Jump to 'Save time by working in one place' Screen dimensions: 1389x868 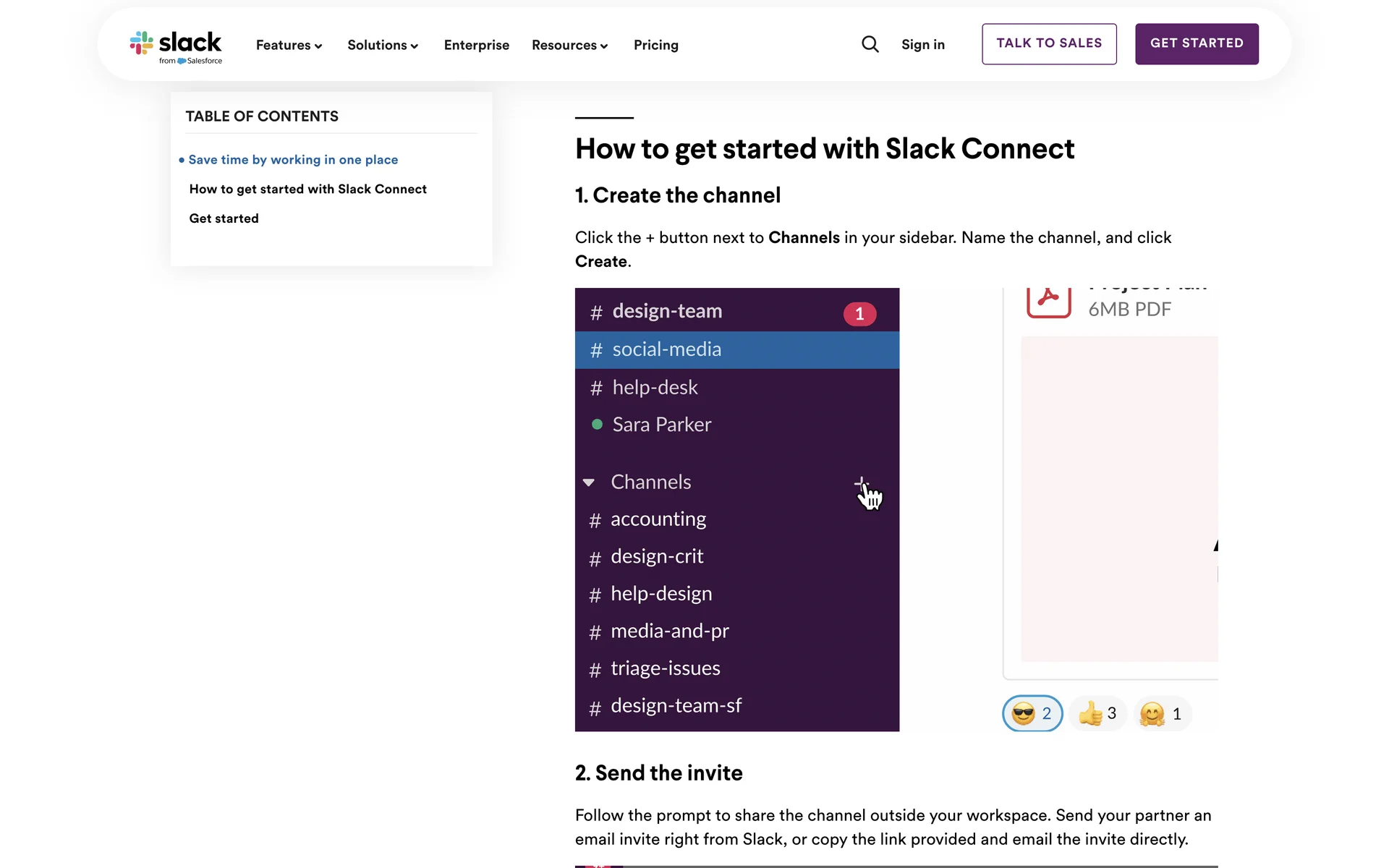click(x=293, y=160)
